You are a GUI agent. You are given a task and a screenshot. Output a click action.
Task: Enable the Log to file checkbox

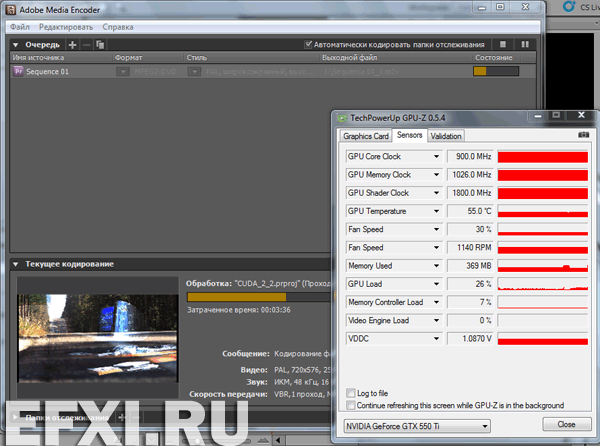351,393
